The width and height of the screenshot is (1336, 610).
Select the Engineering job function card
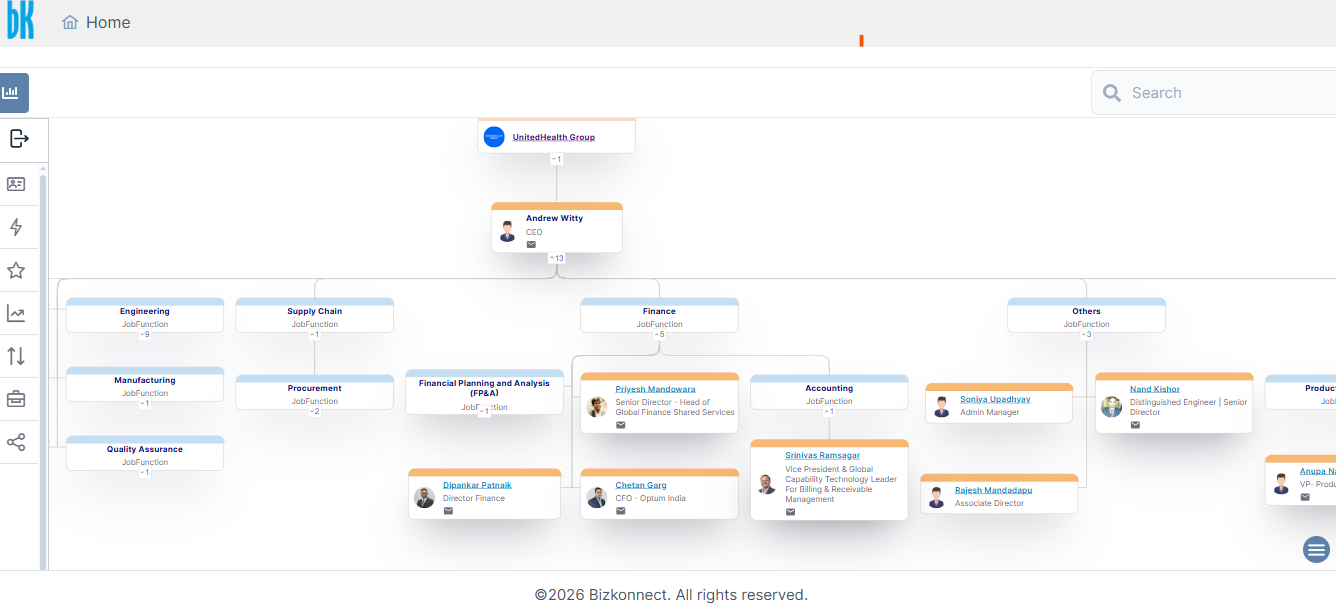pyautogui.click(x=145, y=315)
